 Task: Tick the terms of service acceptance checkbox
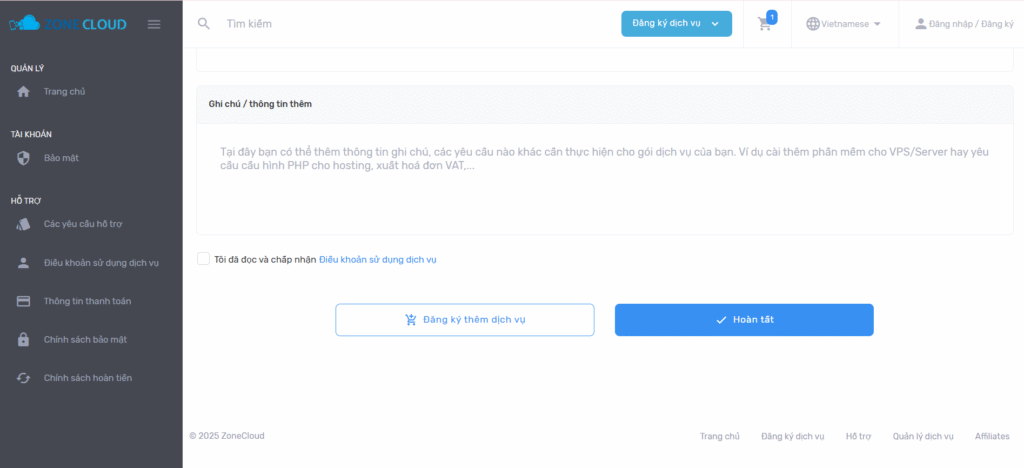coord(204,259)
